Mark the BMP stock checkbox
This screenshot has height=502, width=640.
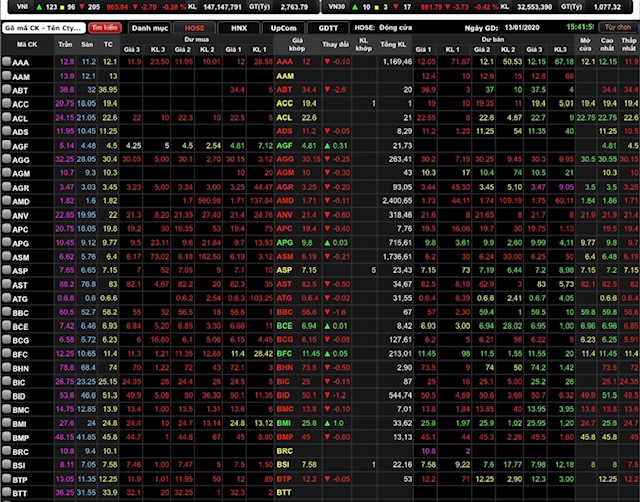pos(7,437)
